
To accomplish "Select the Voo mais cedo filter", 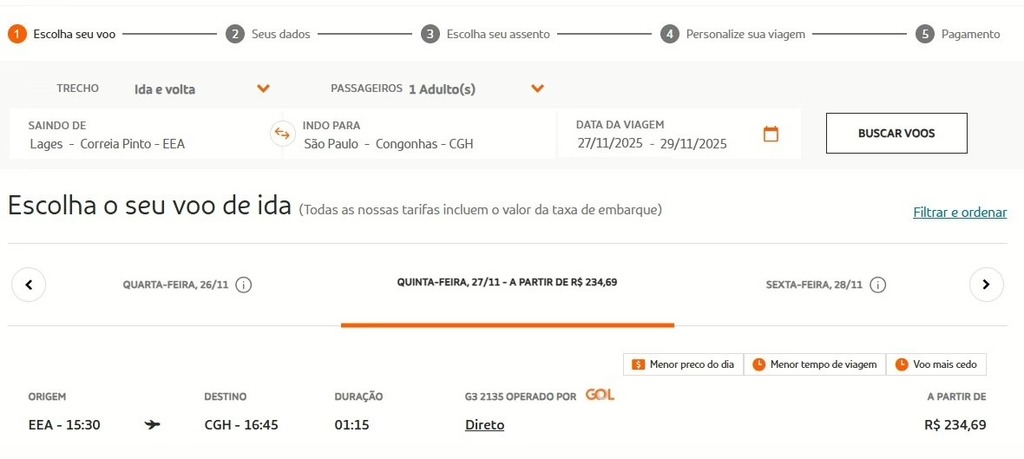I will (936, 364).
